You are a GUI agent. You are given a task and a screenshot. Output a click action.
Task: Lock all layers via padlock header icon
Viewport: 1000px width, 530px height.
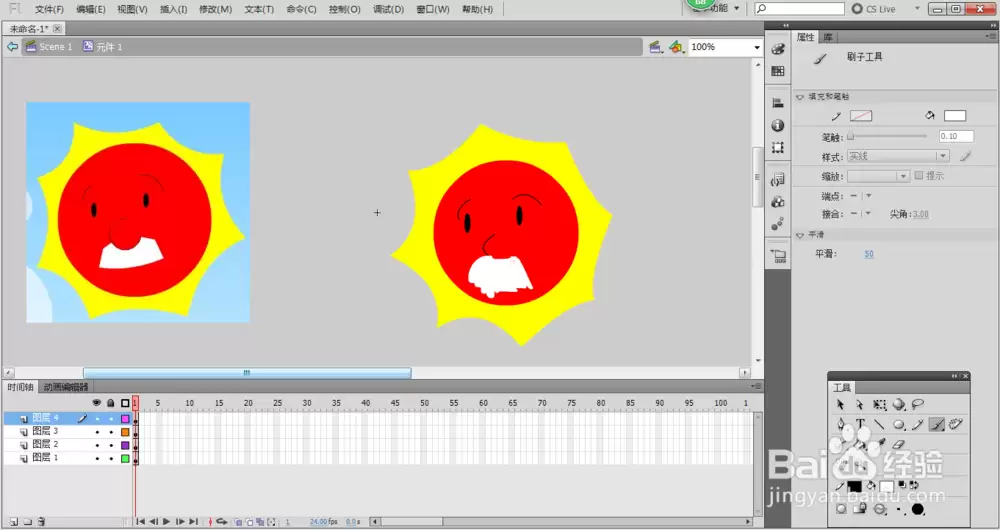pyautogui.click(x=111, y=403)
